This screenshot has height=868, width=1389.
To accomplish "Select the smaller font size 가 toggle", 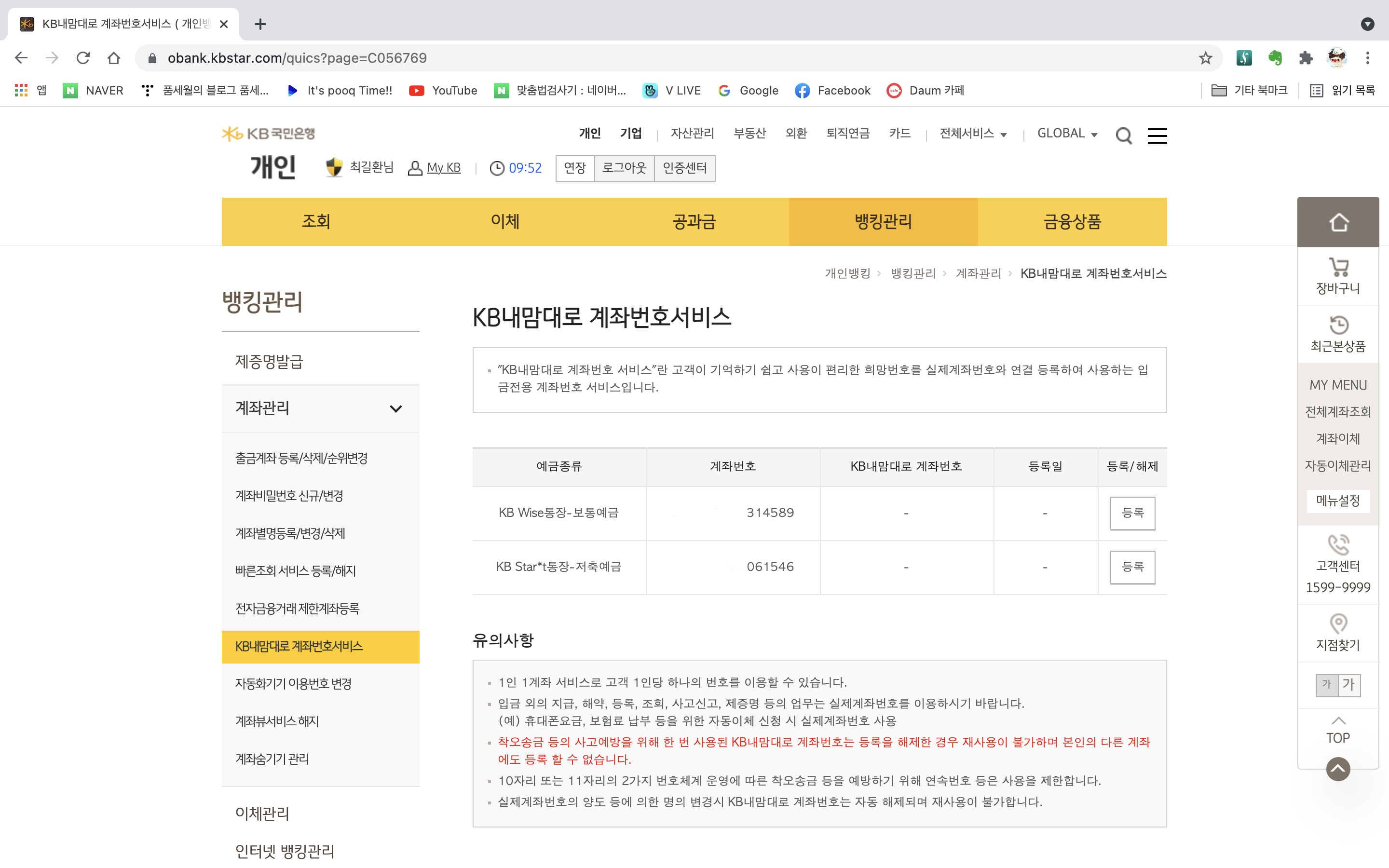I will (1326, 684).
